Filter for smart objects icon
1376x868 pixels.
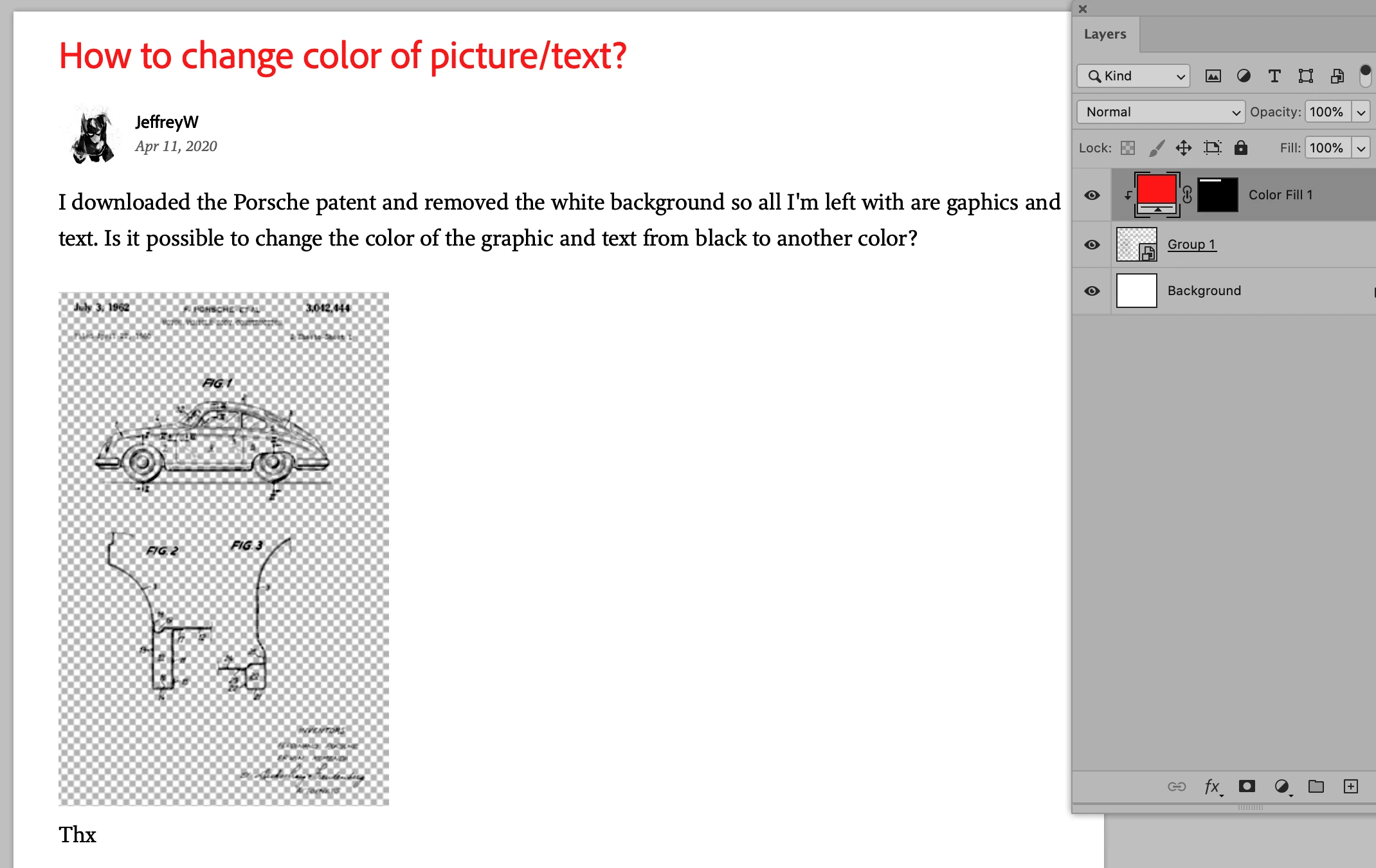pos(1337,76)
